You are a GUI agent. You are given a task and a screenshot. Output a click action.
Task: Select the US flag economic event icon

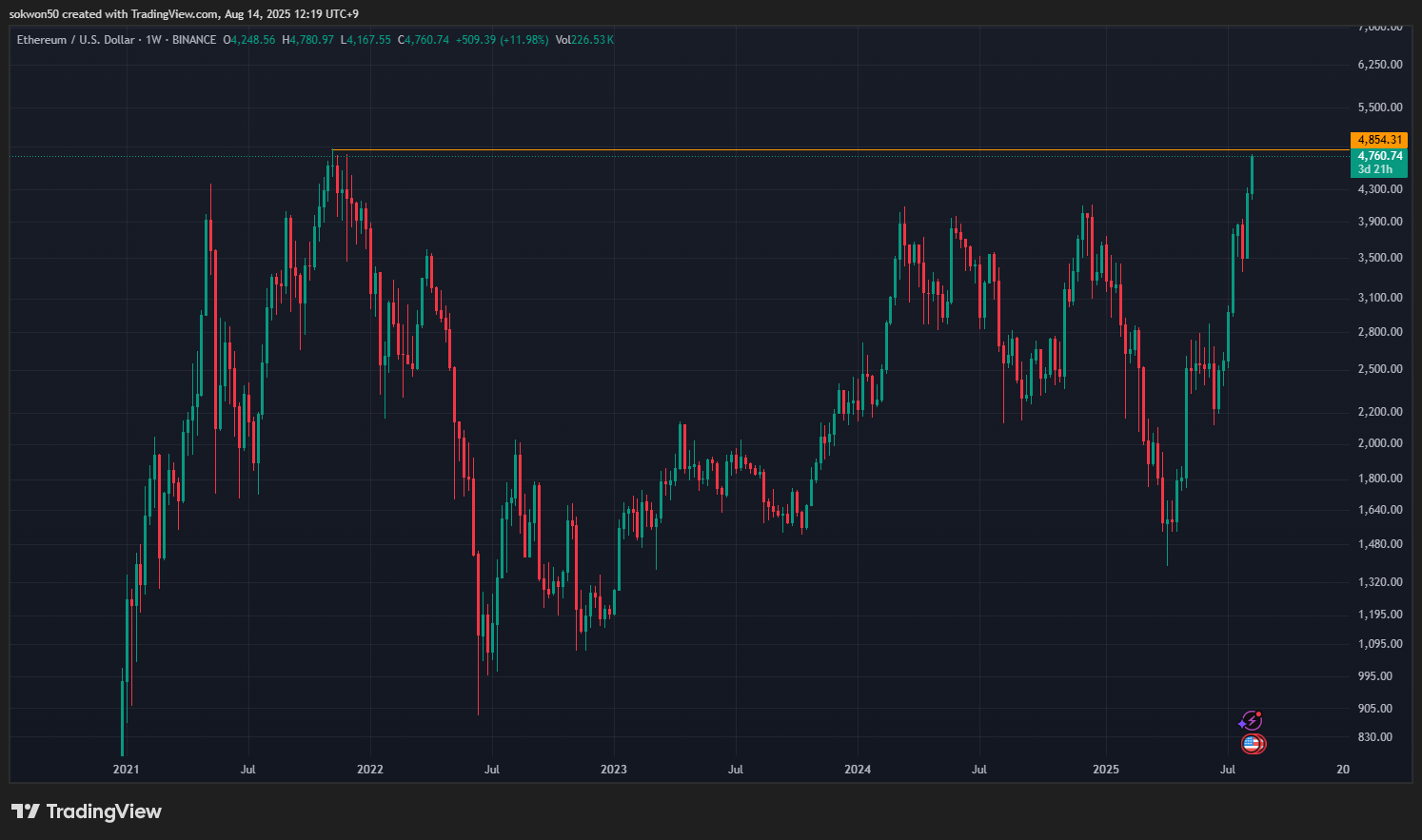[1252, 744]
